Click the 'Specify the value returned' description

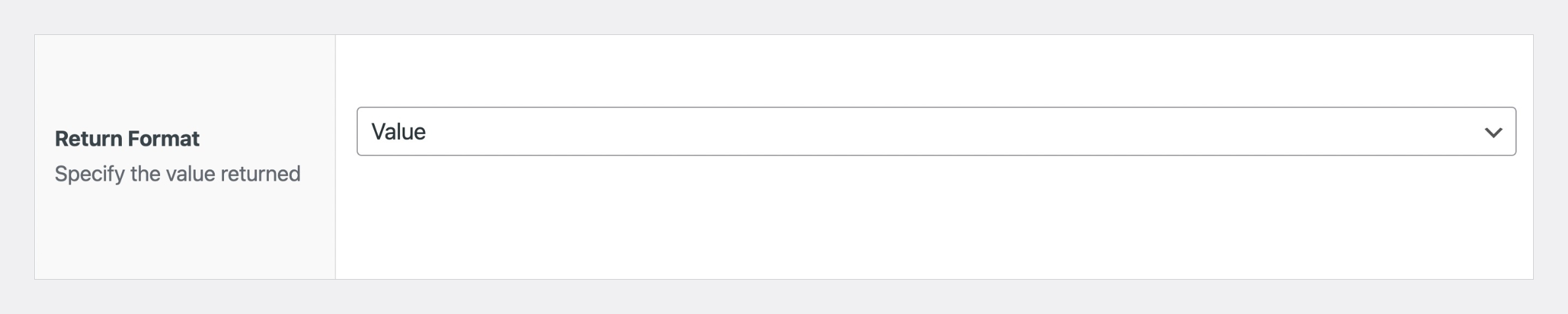point(177,174)
